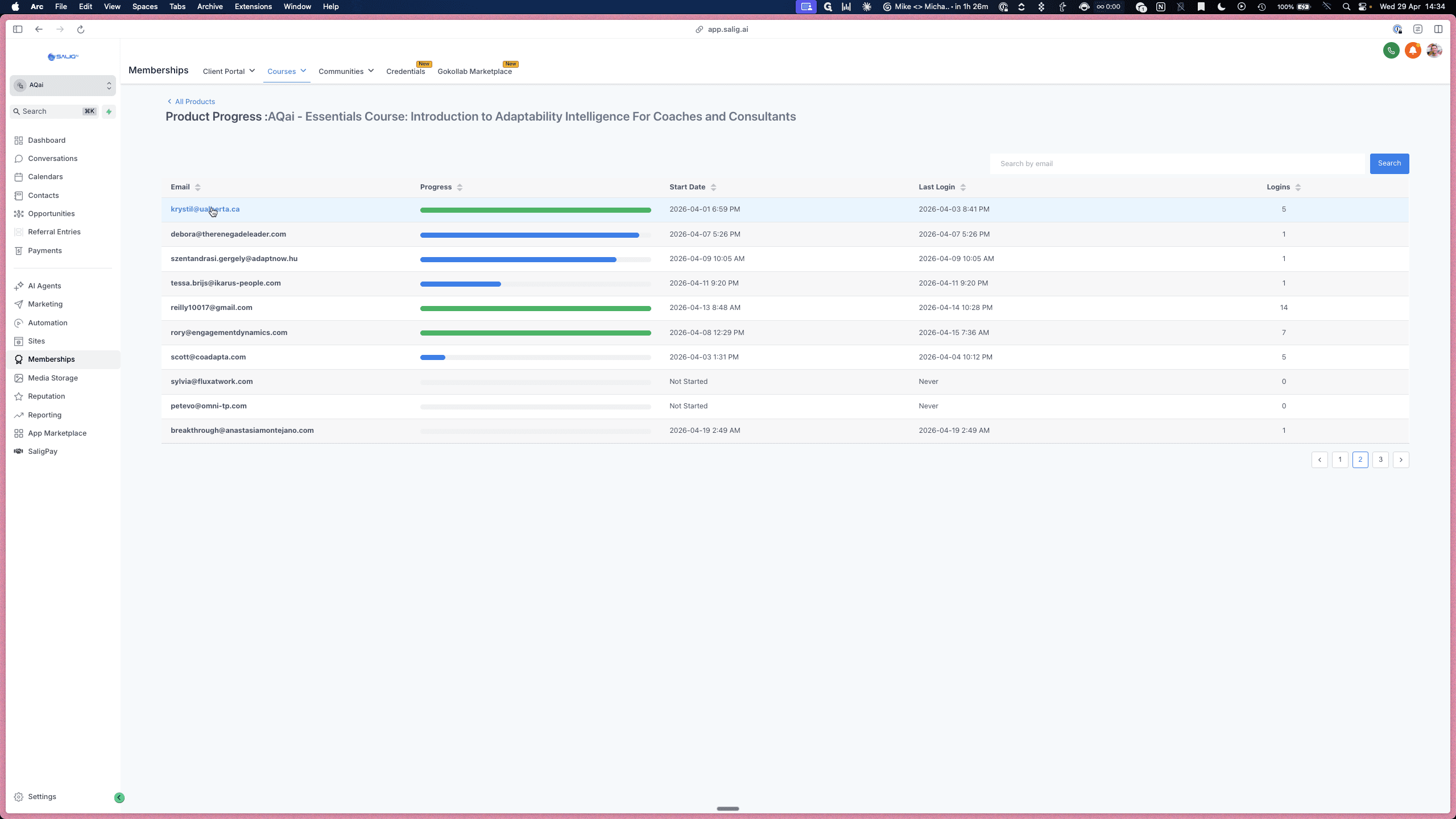Open the Reputation section

click(x=47, y=396)
